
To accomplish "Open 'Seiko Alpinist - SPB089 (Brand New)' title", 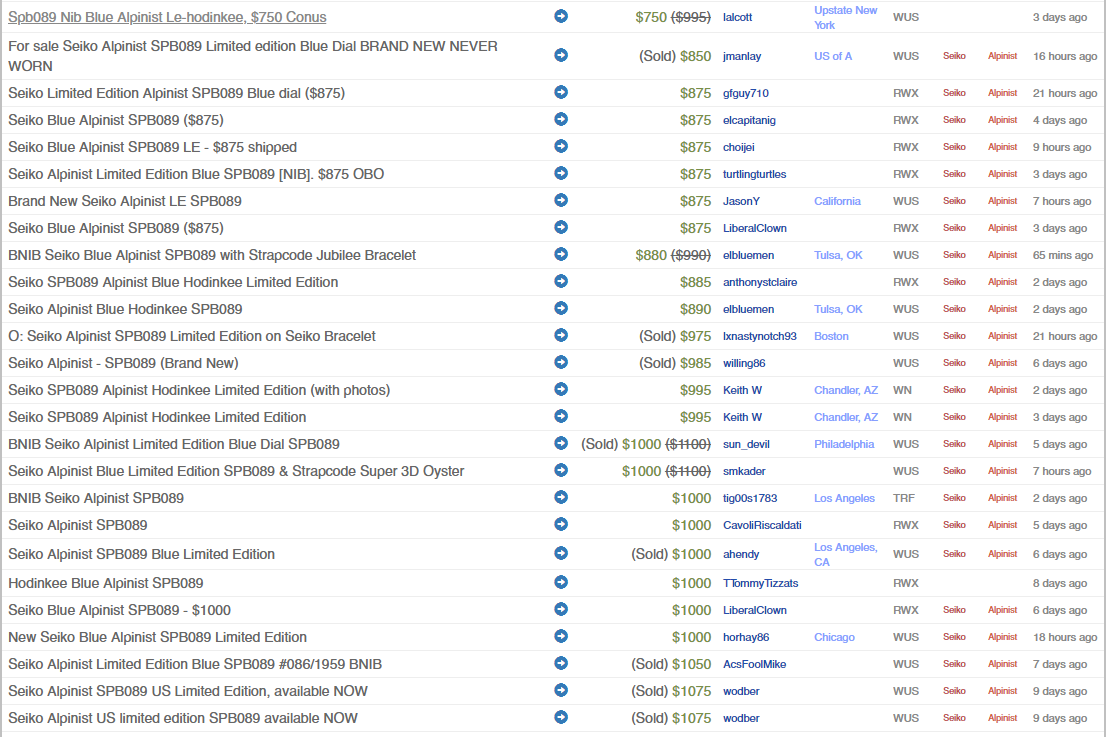I will pos(123,363).
